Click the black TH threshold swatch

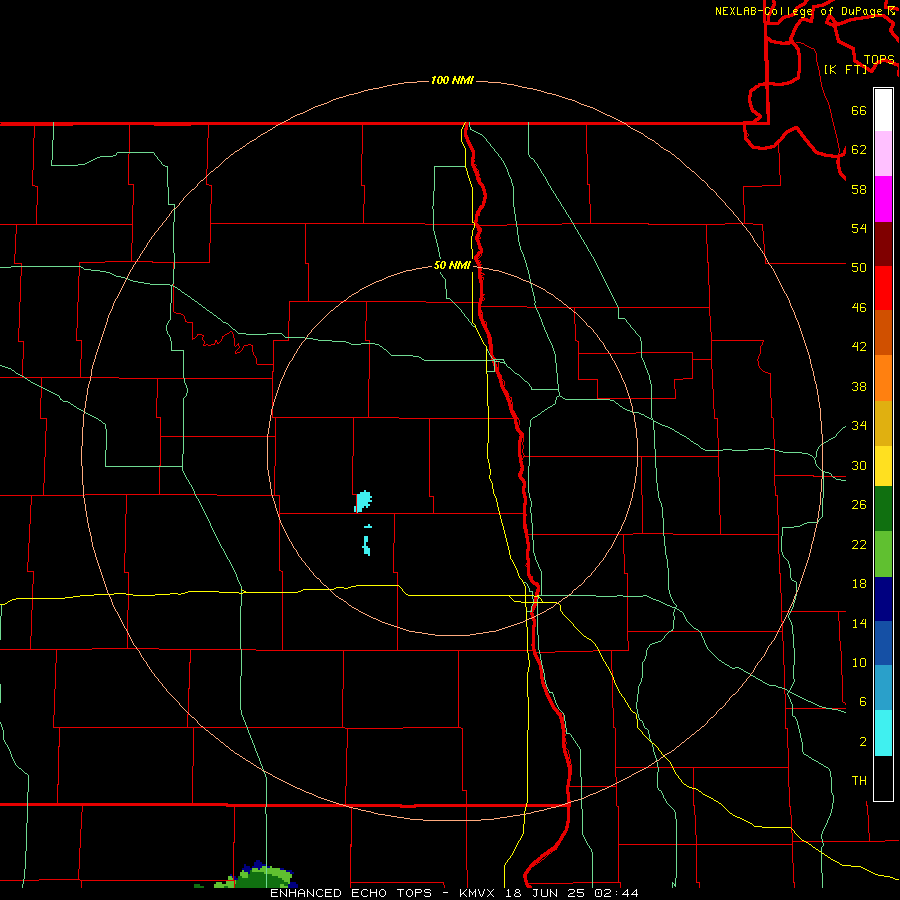pos(883,778)
